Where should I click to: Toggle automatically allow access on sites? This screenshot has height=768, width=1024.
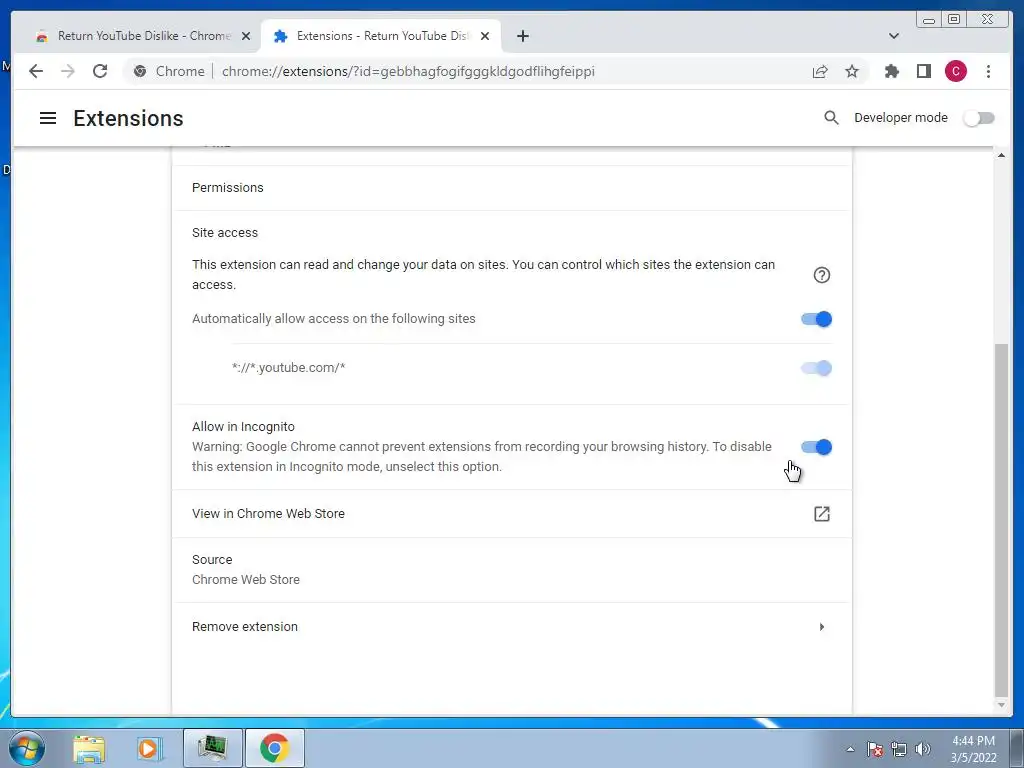(816, 319)
